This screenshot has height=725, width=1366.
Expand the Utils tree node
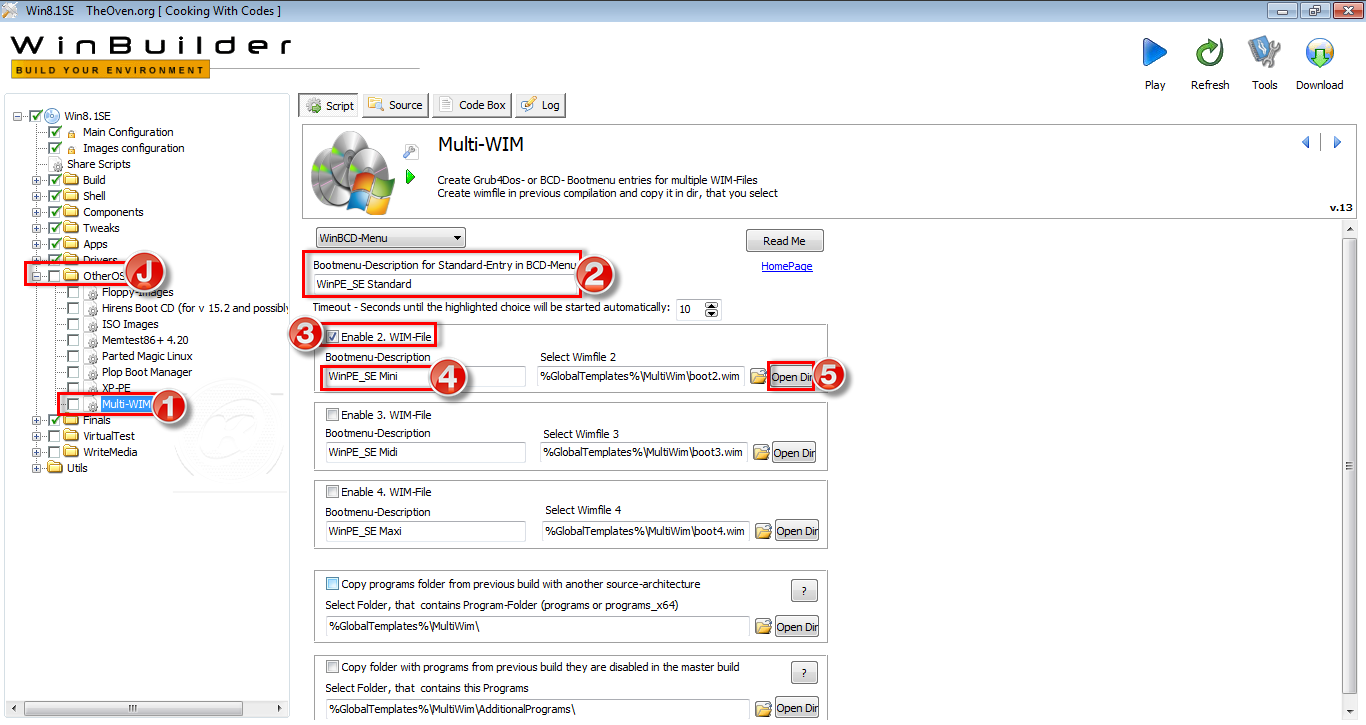(37, 468)
